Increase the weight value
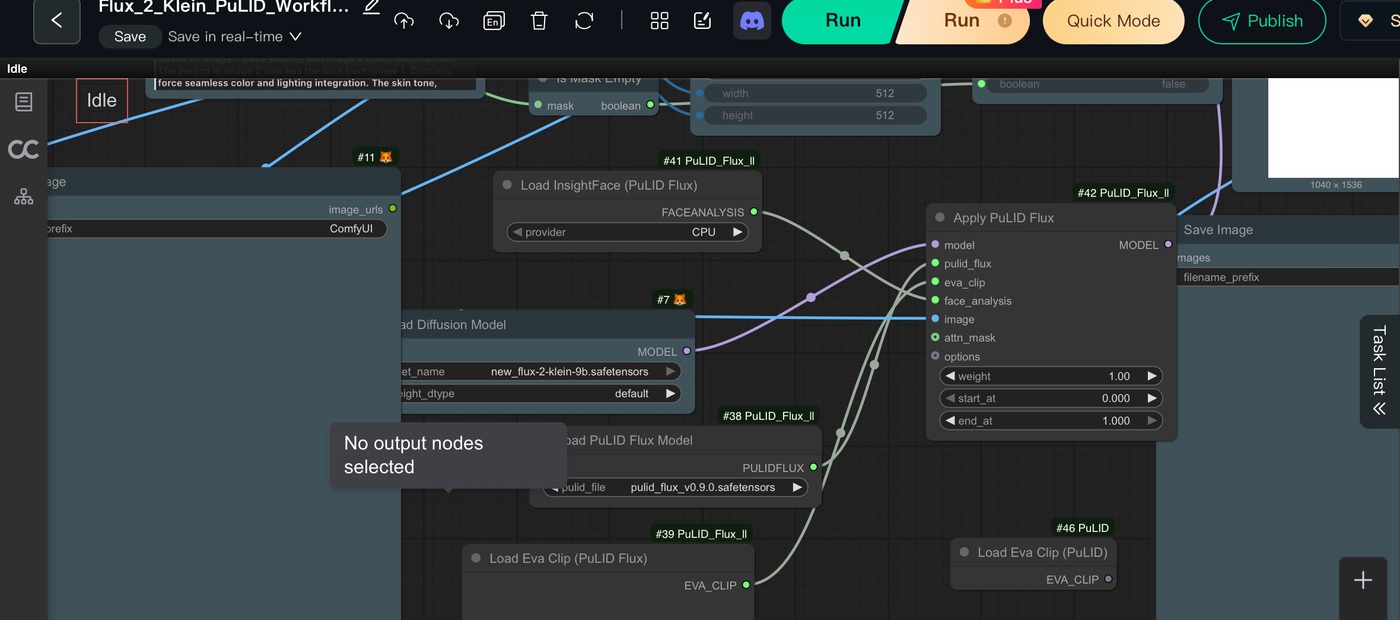1400x620 pixels. [1152, 376]
